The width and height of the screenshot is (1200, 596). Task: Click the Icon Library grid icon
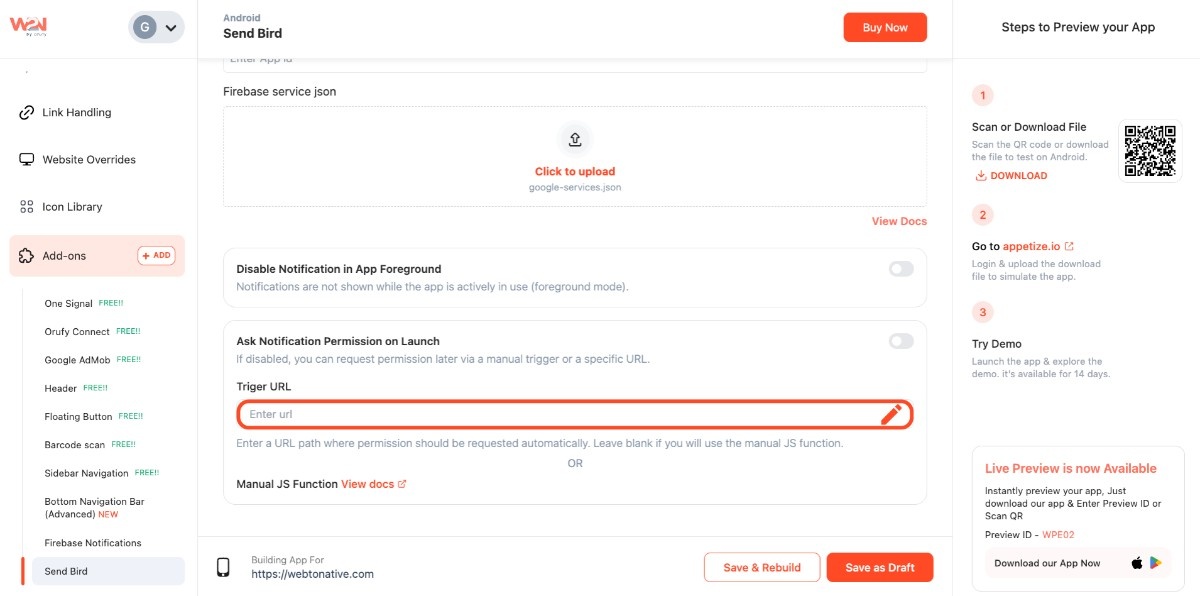pyautogui.click(x=27, y=207)
